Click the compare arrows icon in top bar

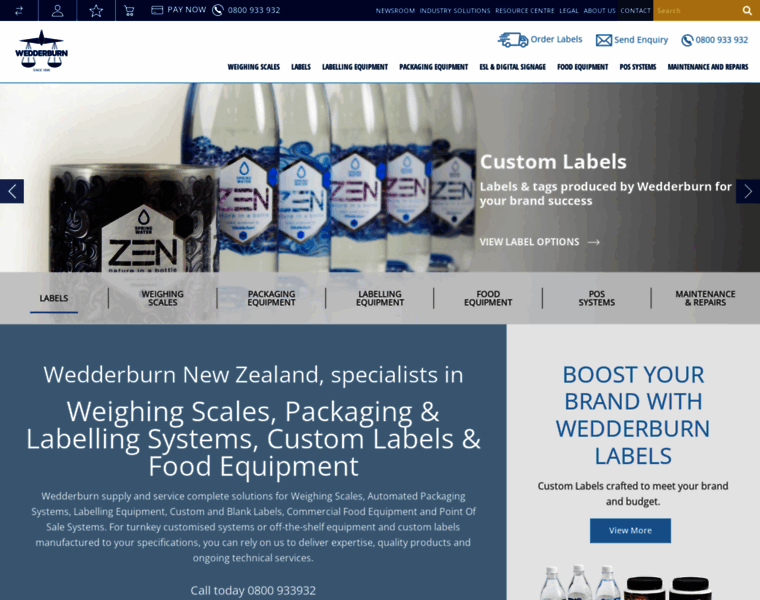click(18, 10)
